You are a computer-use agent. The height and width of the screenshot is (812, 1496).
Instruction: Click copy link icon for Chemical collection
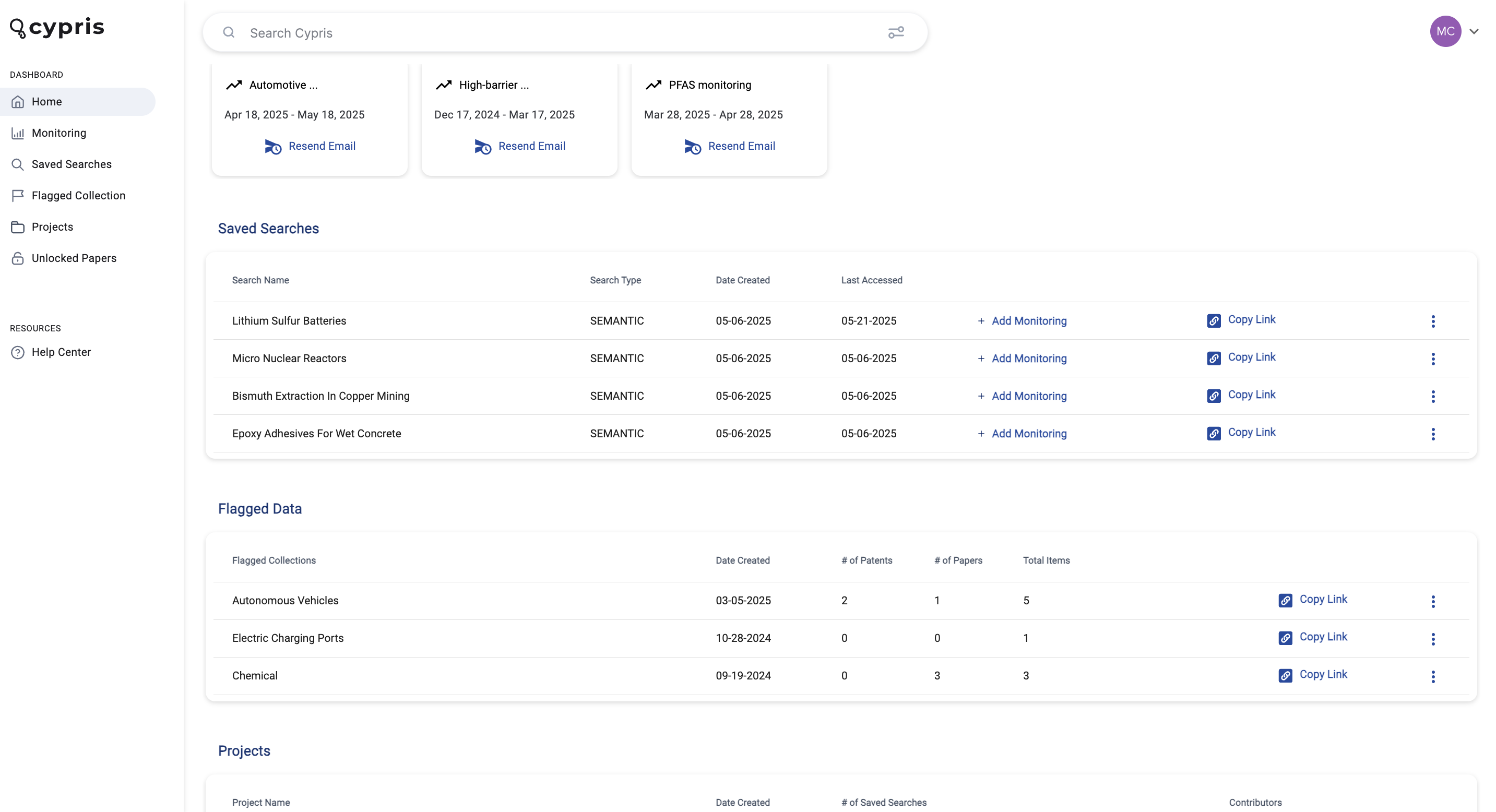1285,676
